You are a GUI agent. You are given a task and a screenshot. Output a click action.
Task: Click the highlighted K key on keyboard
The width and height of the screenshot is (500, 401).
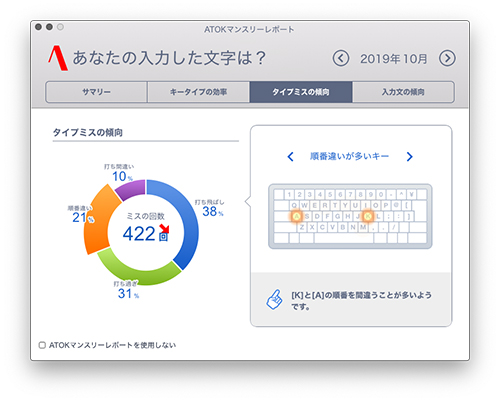click(368, 216)
